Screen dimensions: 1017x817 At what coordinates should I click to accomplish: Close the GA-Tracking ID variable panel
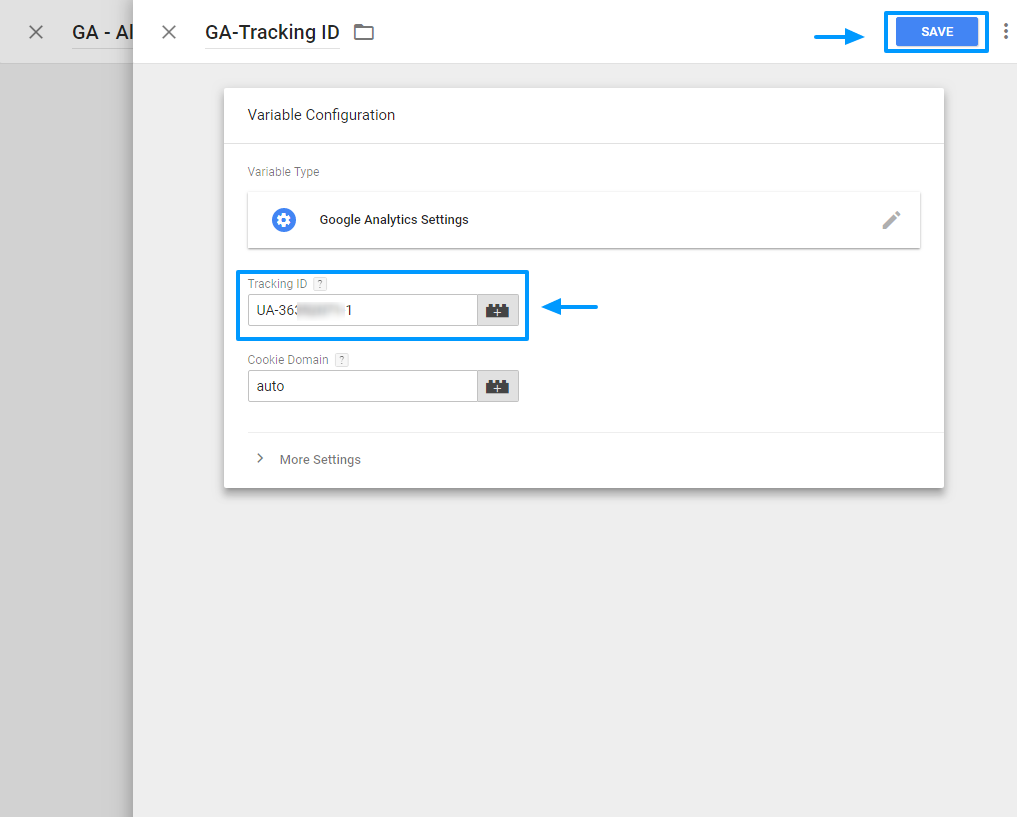[x=169, y=32]
